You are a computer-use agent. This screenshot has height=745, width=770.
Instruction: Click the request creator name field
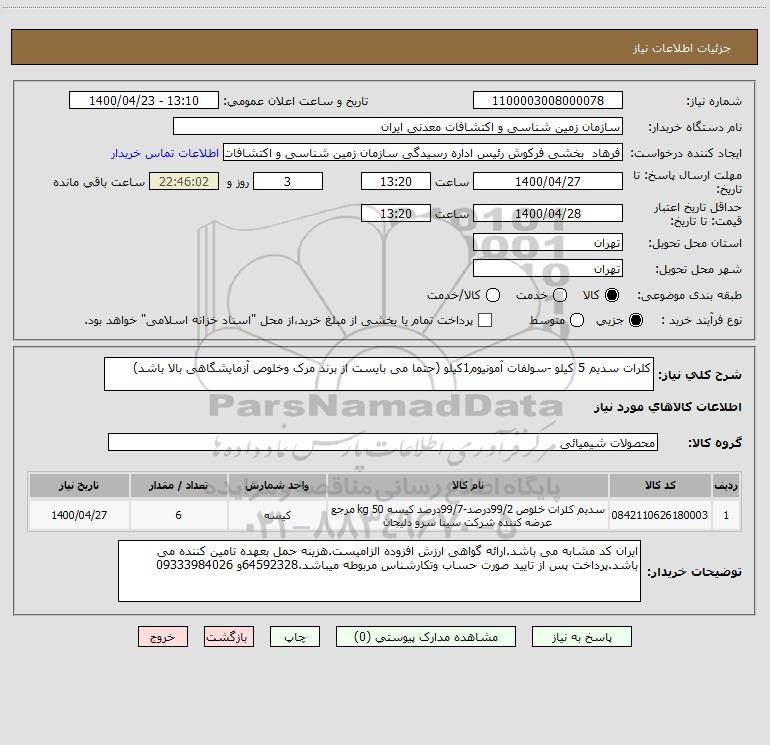423,153
